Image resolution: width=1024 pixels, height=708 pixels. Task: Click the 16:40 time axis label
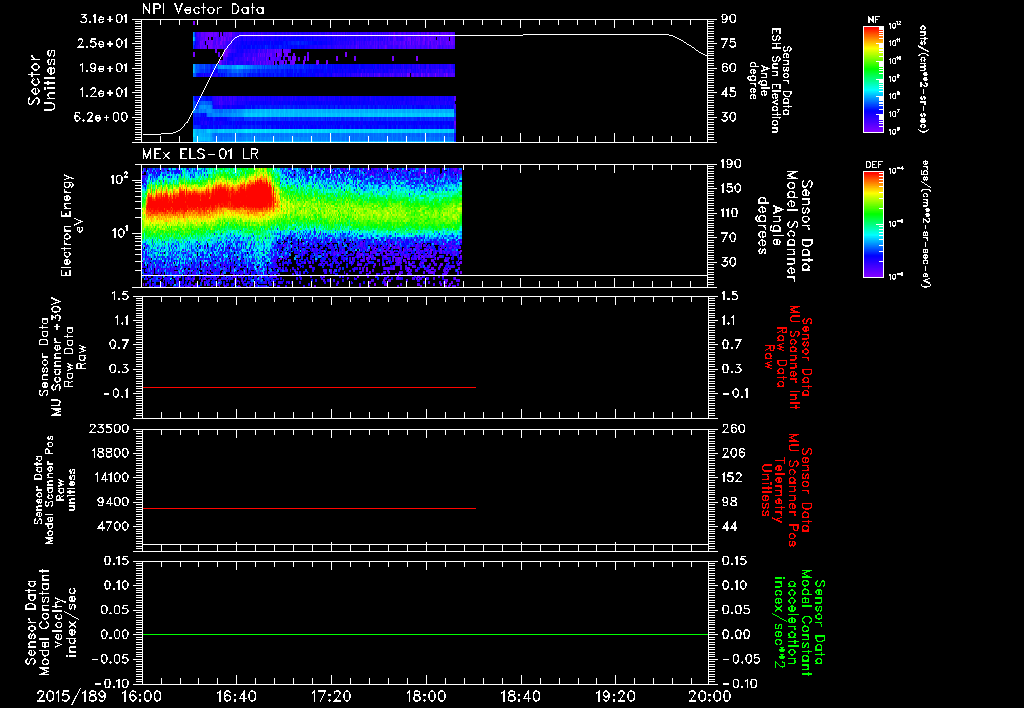pyautogui.click(x=236, y=696)
